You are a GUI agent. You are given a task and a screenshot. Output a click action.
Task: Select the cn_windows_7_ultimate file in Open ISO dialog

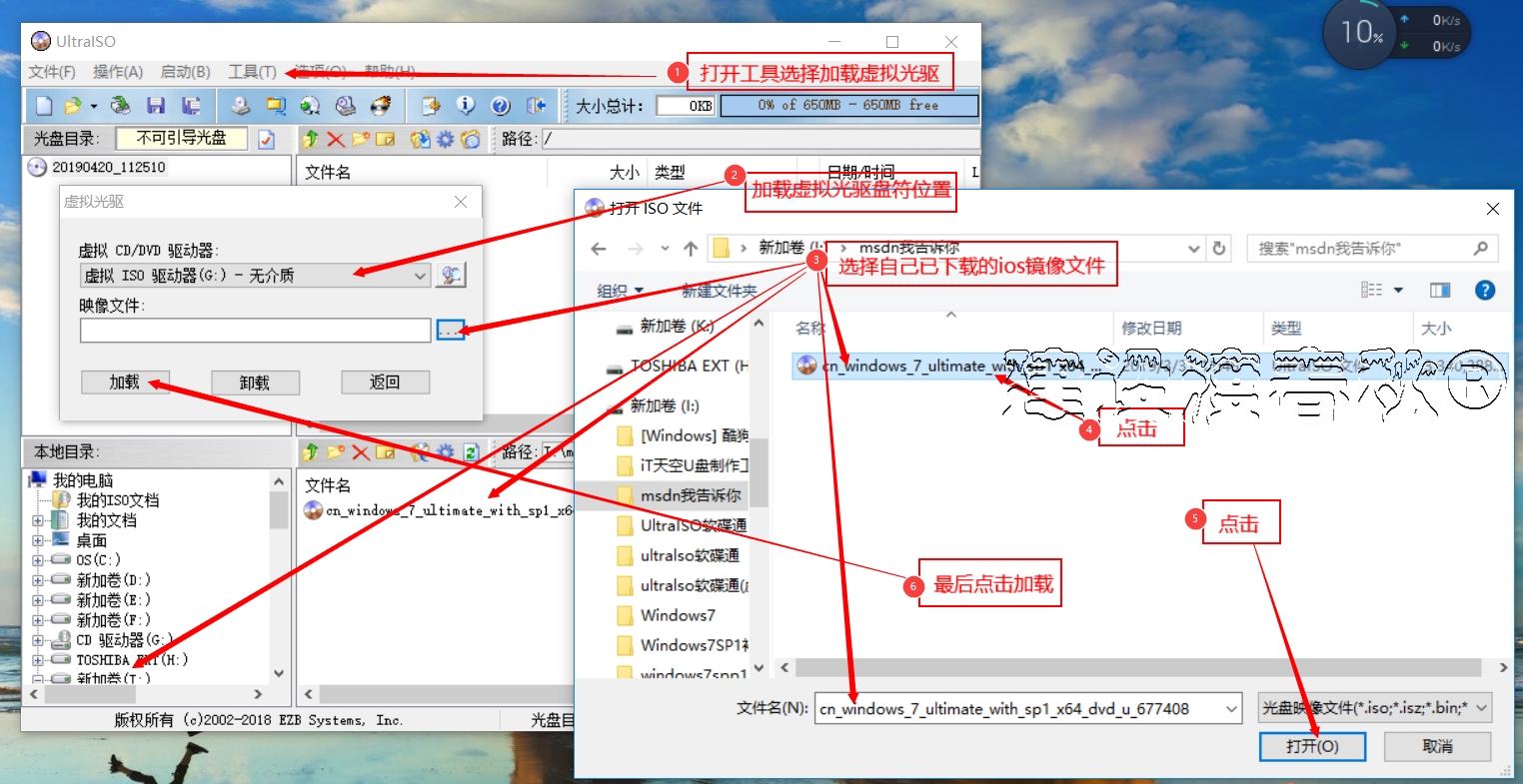pos(1149,366)
